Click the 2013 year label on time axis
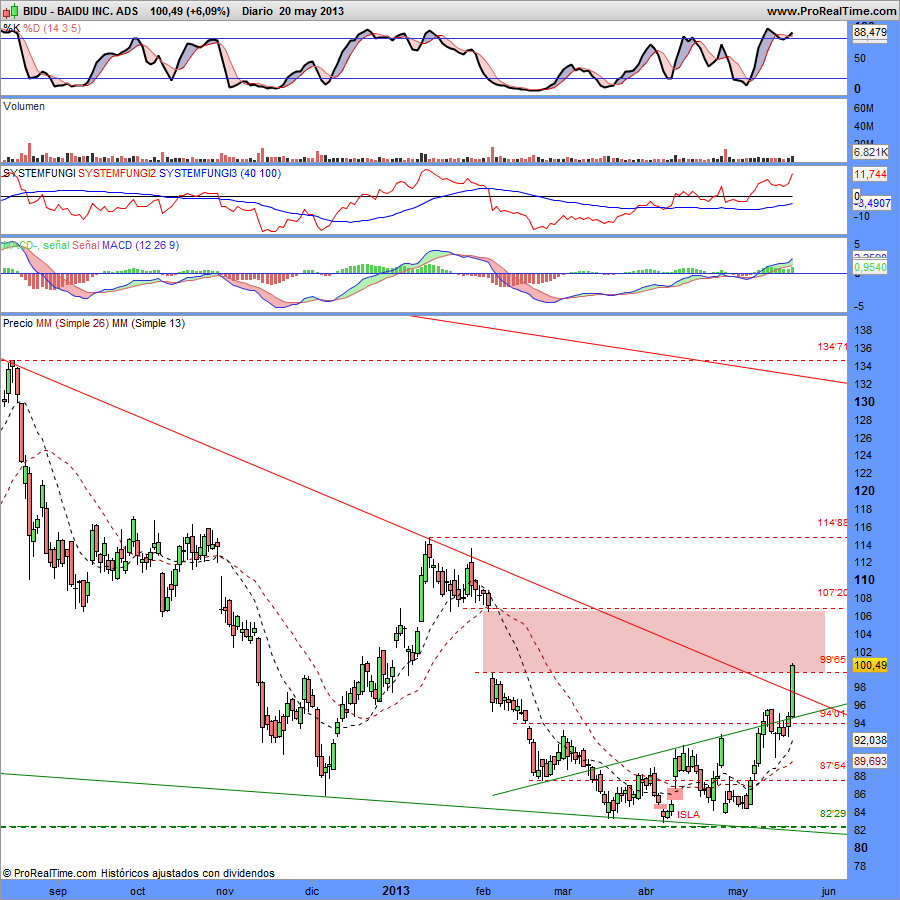The height and width of the screenshot is (900, 900). point(396,891)
